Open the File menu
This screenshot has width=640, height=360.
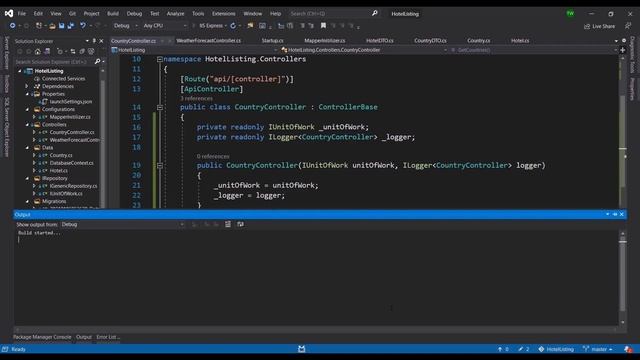tap(22, 13)
